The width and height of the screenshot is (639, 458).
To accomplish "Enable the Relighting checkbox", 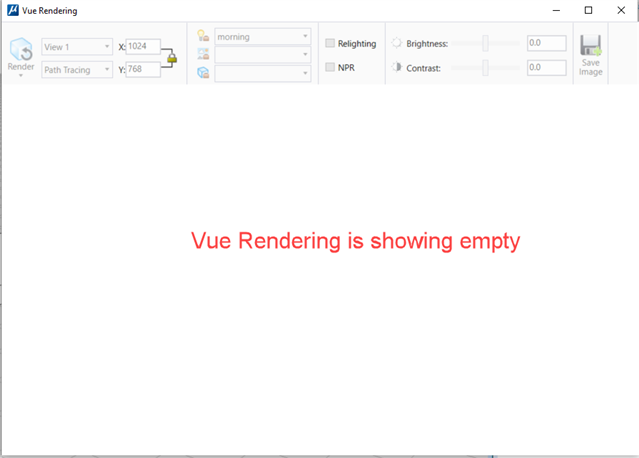I will [x=330, y=43].
